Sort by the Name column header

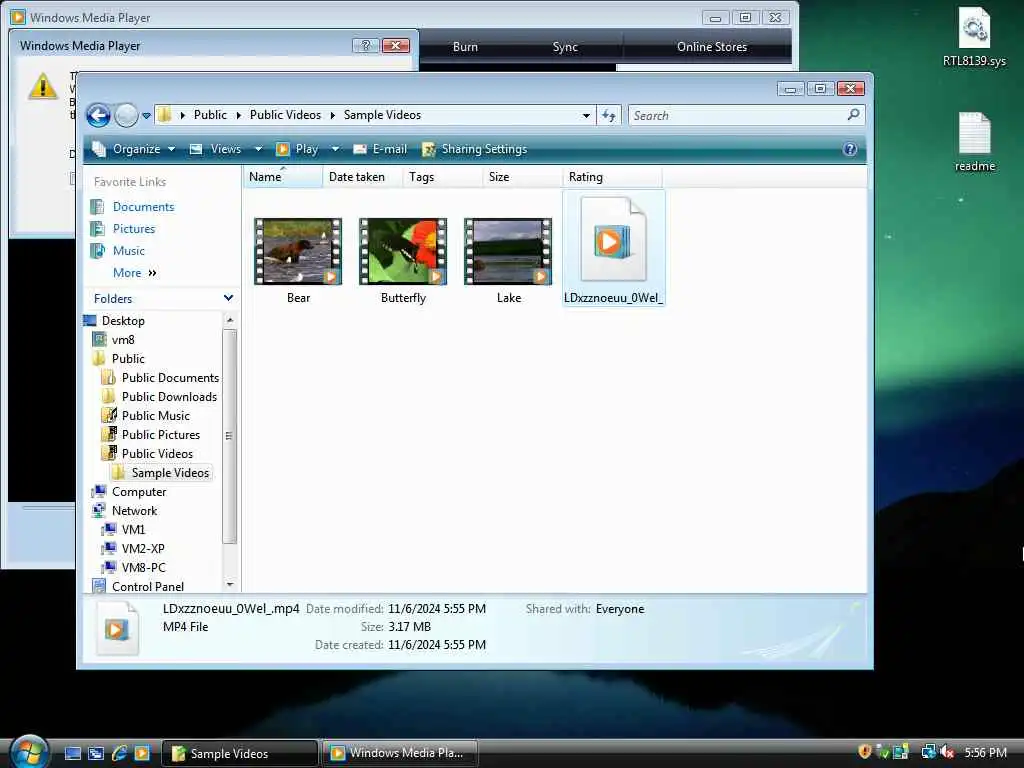283,177
